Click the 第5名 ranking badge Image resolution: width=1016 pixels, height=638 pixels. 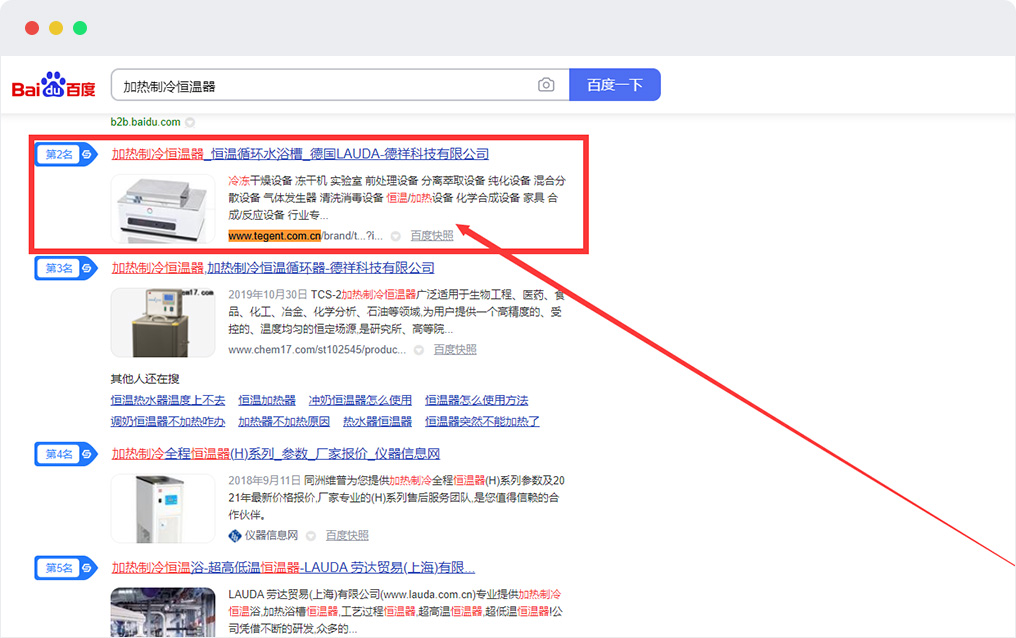coord(66,568)
